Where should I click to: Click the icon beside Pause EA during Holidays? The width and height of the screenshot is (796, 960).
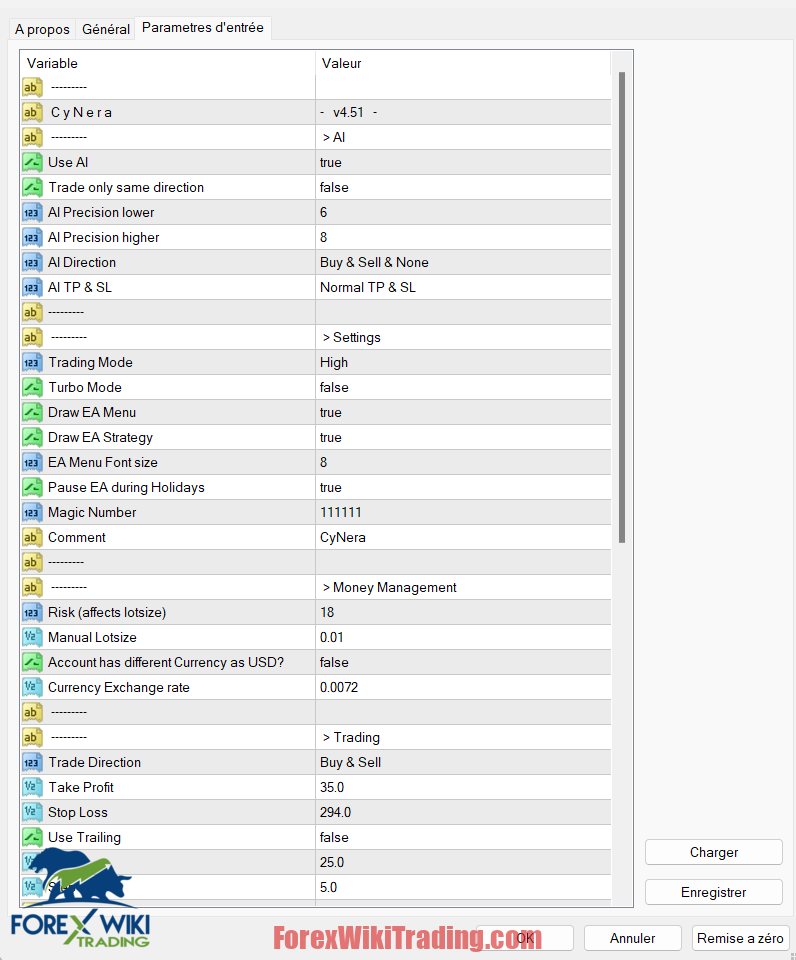pyautogui.click(x=32, y=487)
